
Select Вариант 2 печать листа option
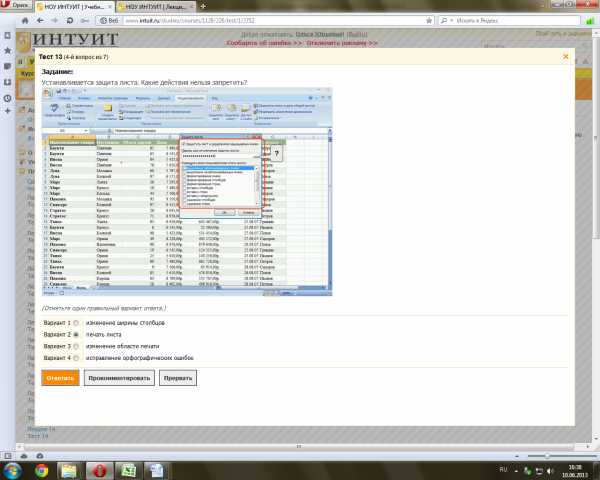(x=76, y=335)
